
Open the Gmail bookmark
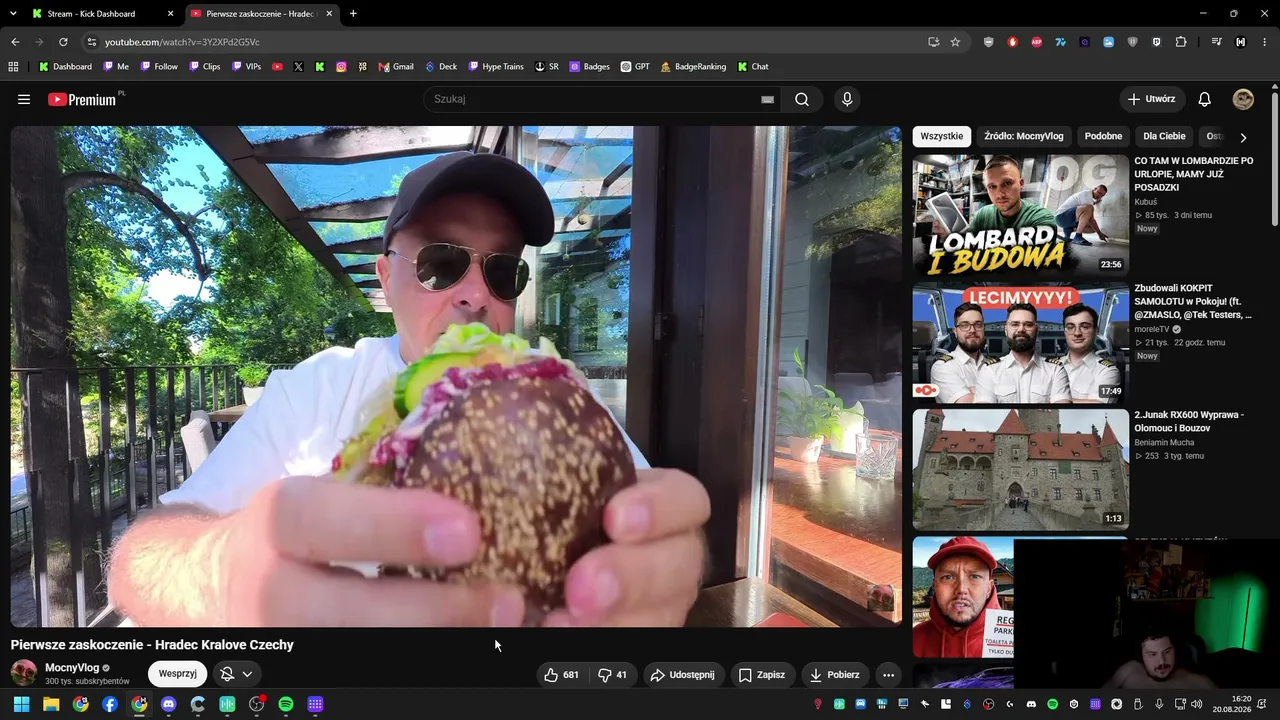(x=396, y=67)
